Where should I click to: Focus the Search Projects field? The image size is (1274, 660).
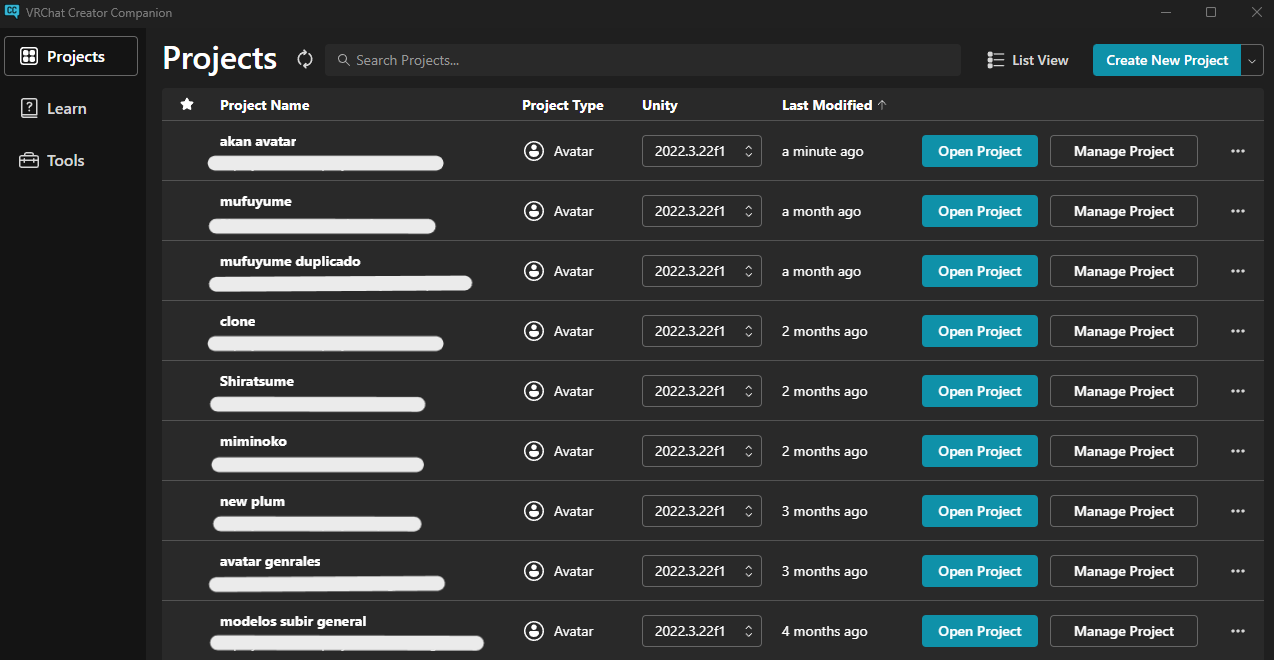pyautogui.click(x=642, y=60)
